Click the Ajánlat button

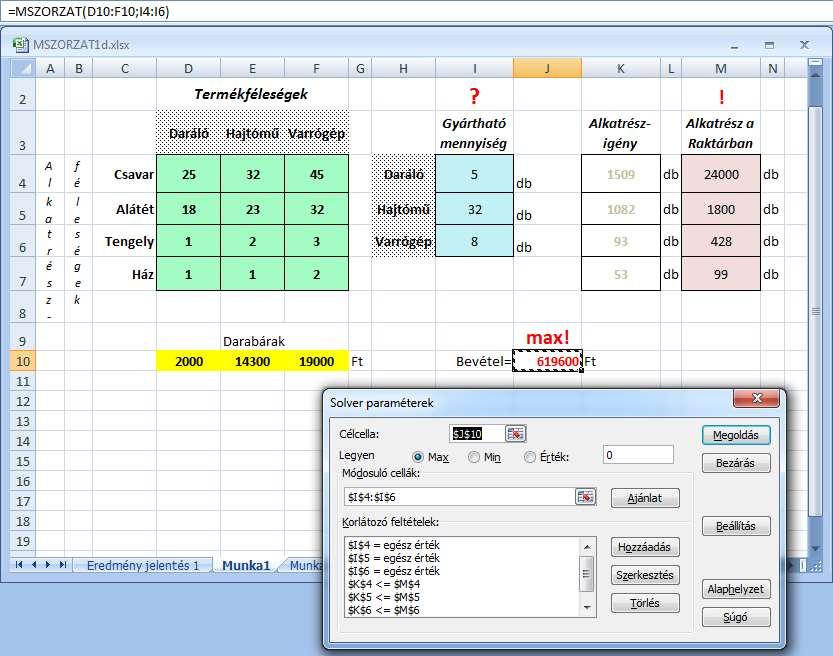click(645, 498)
